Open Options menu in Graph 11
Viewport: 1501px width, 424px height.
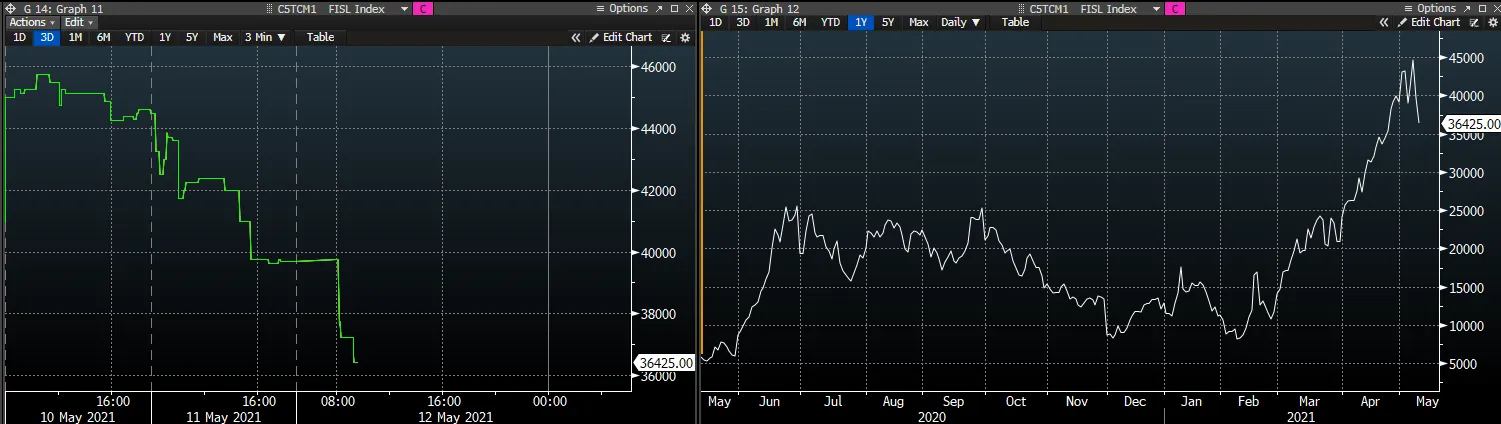click(624, 8)
